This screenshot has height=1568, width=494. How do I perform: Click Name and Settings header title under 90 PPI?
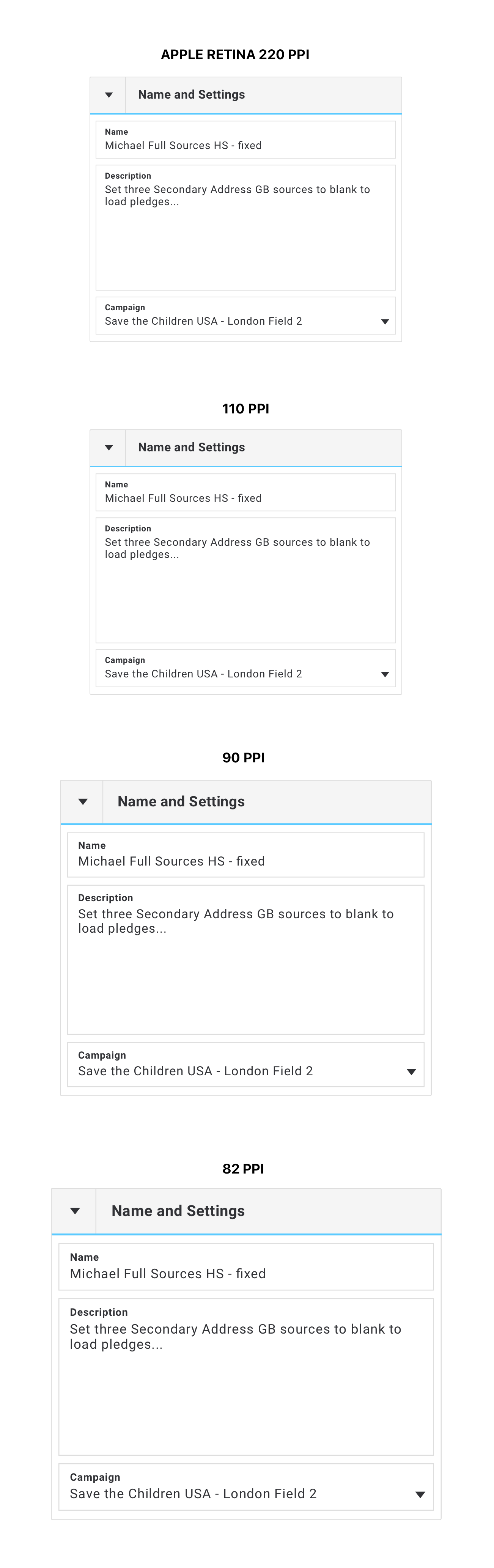coord(181,802)
